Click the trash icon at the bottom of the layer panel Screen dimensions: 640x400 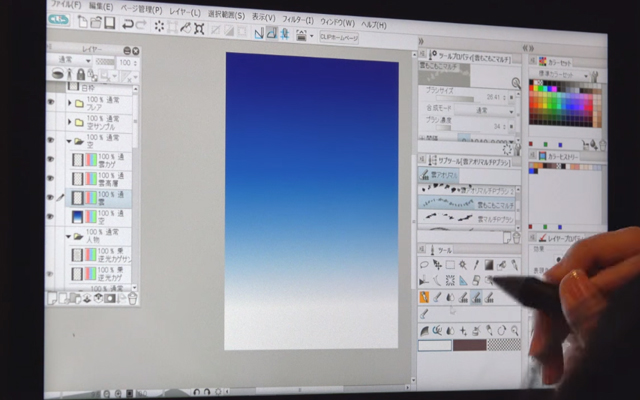132,297
